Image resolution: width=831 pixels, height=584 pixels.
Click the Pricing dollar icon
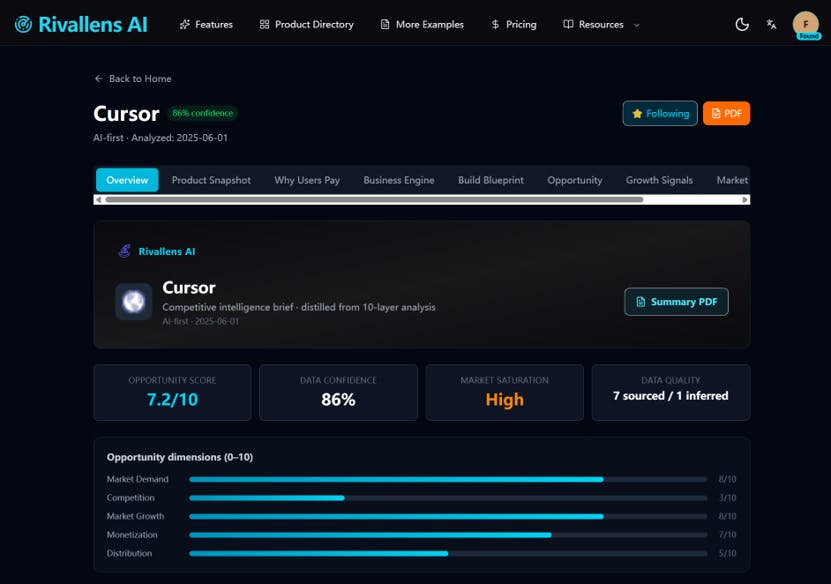(x=495, y=24)
